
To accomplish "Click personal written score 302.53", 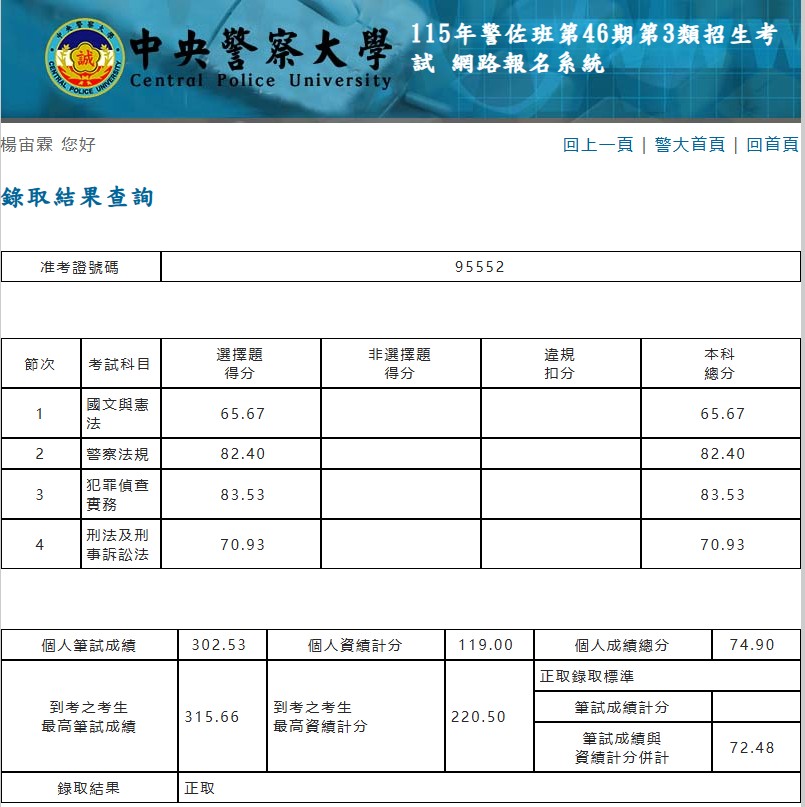I will (x=219, y=644).
